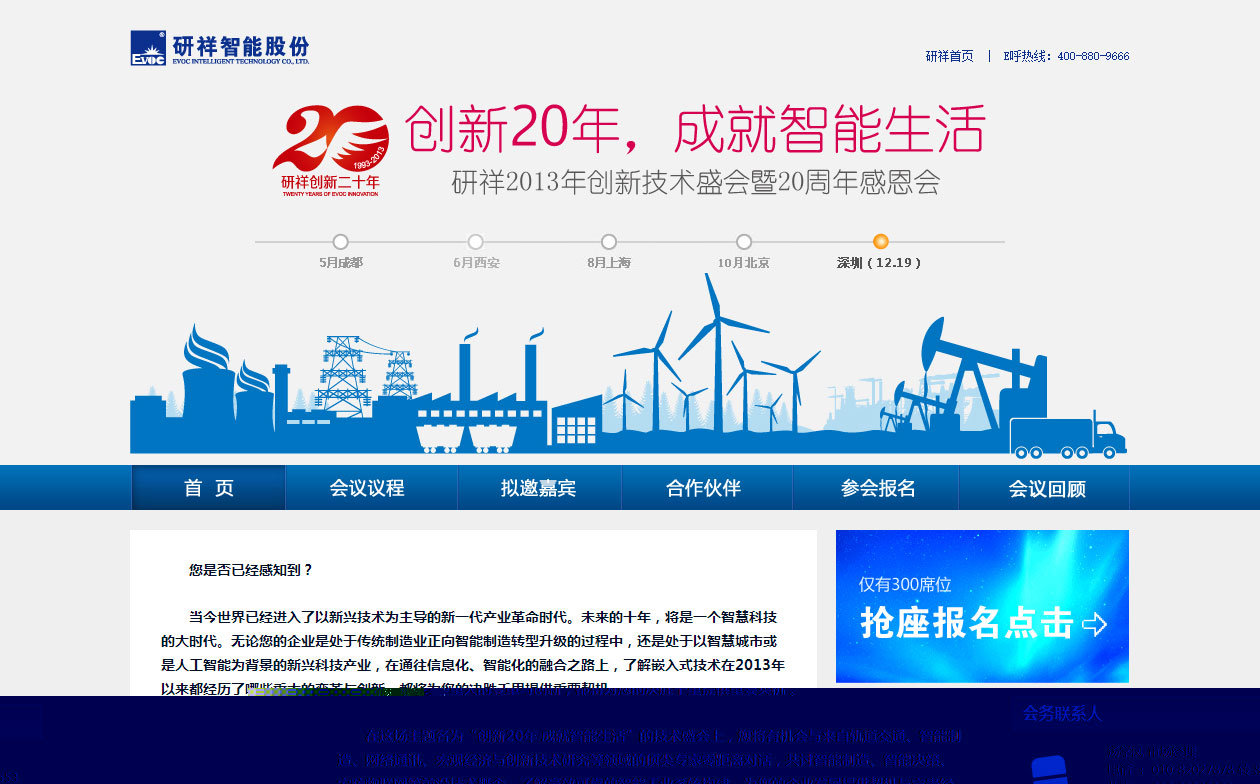Click the 创新20年，成就智能生活 headline

(x=695, y=129)
